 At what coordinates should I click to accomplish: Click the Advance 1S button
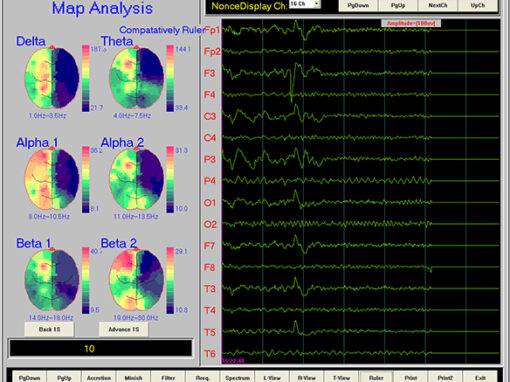click(124, 329)
